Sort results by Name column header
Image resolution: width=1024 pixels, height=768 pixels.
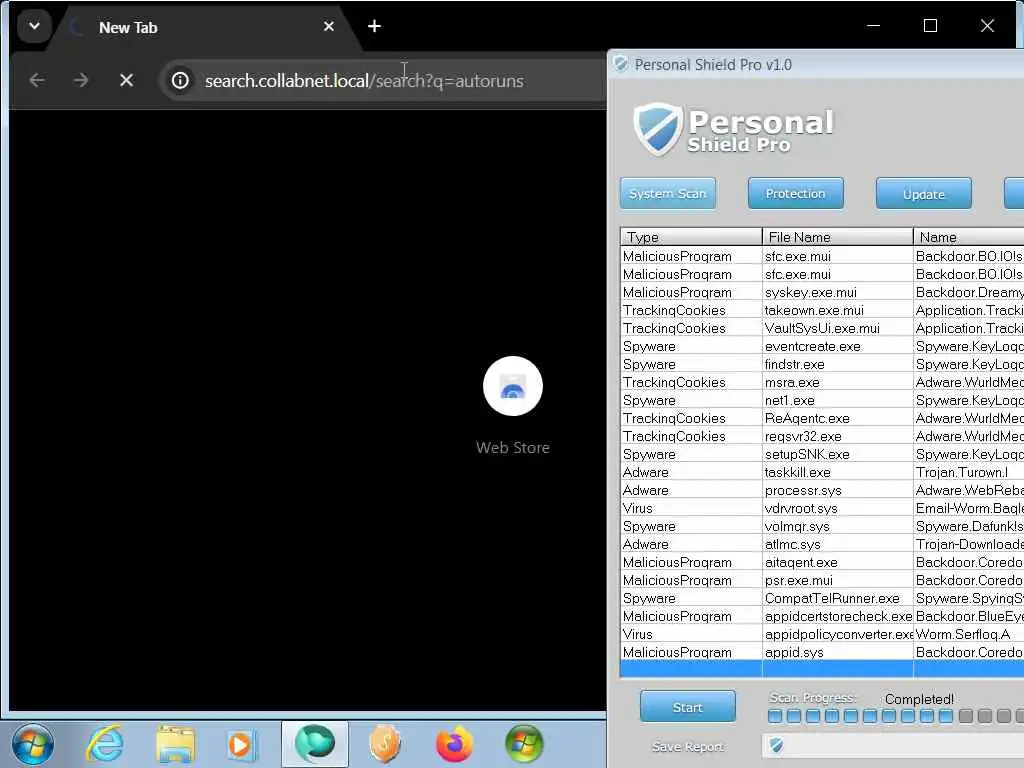pos(969,237)
